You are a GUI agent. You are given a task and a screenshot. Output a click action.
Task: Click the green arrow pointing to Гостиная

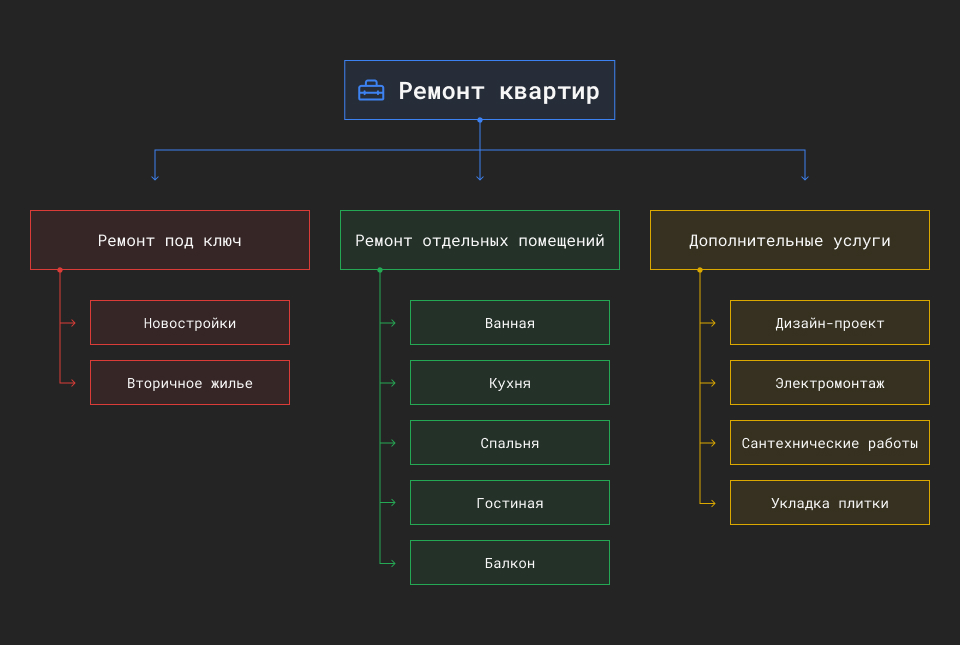388,502
